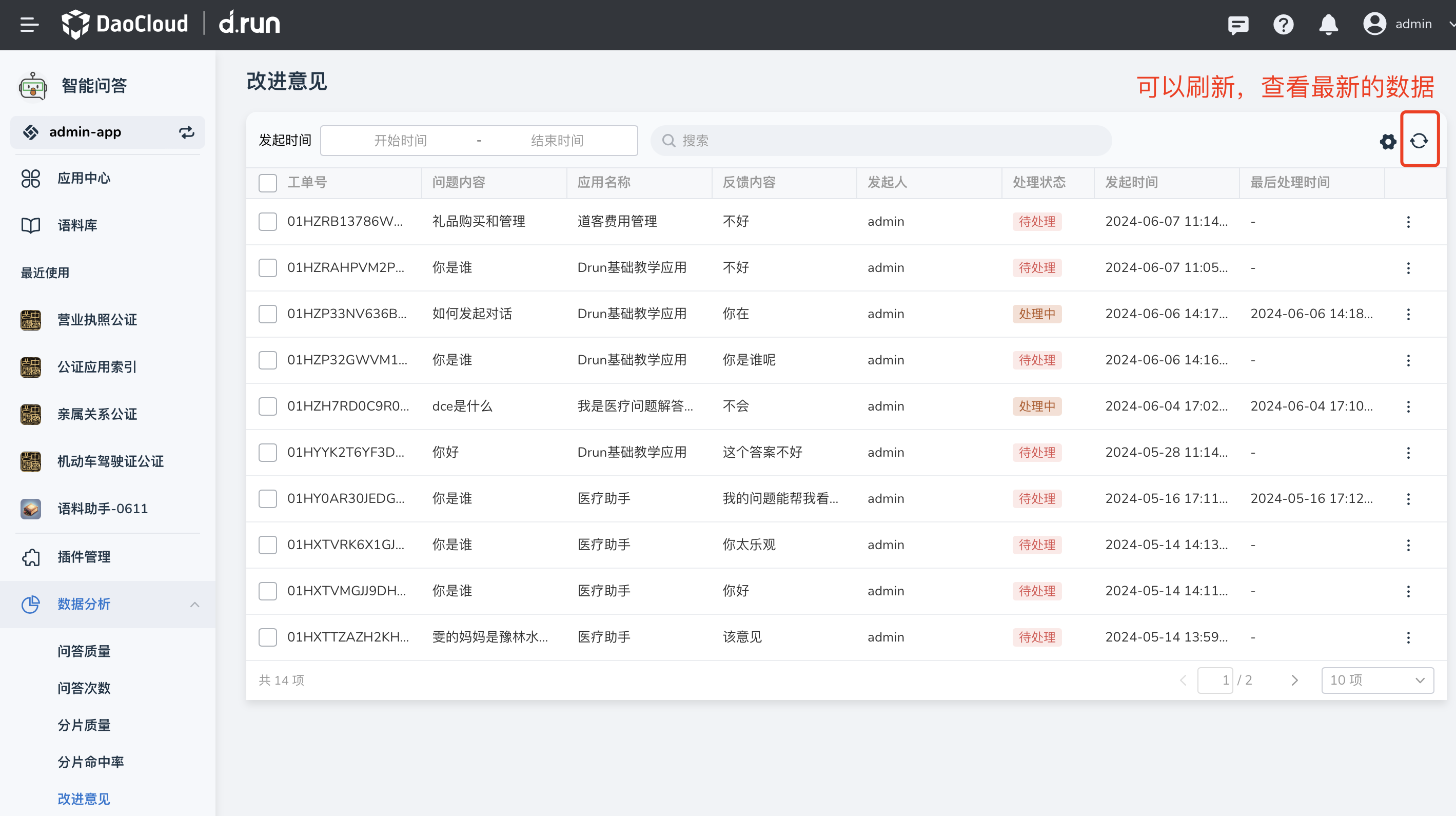Toggle the hamburger navigation menu
Screen dimensions: 1456x816
pos(29,24)
